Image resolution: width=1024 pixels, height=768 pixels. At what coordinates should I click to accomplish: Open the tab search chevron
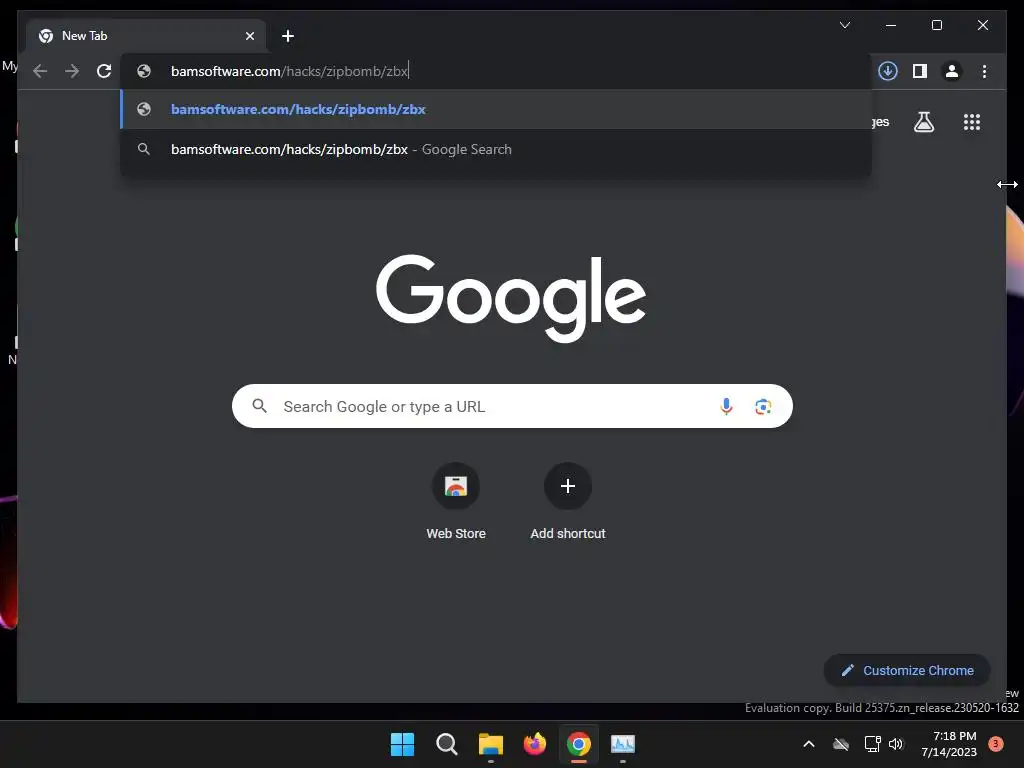844,25
